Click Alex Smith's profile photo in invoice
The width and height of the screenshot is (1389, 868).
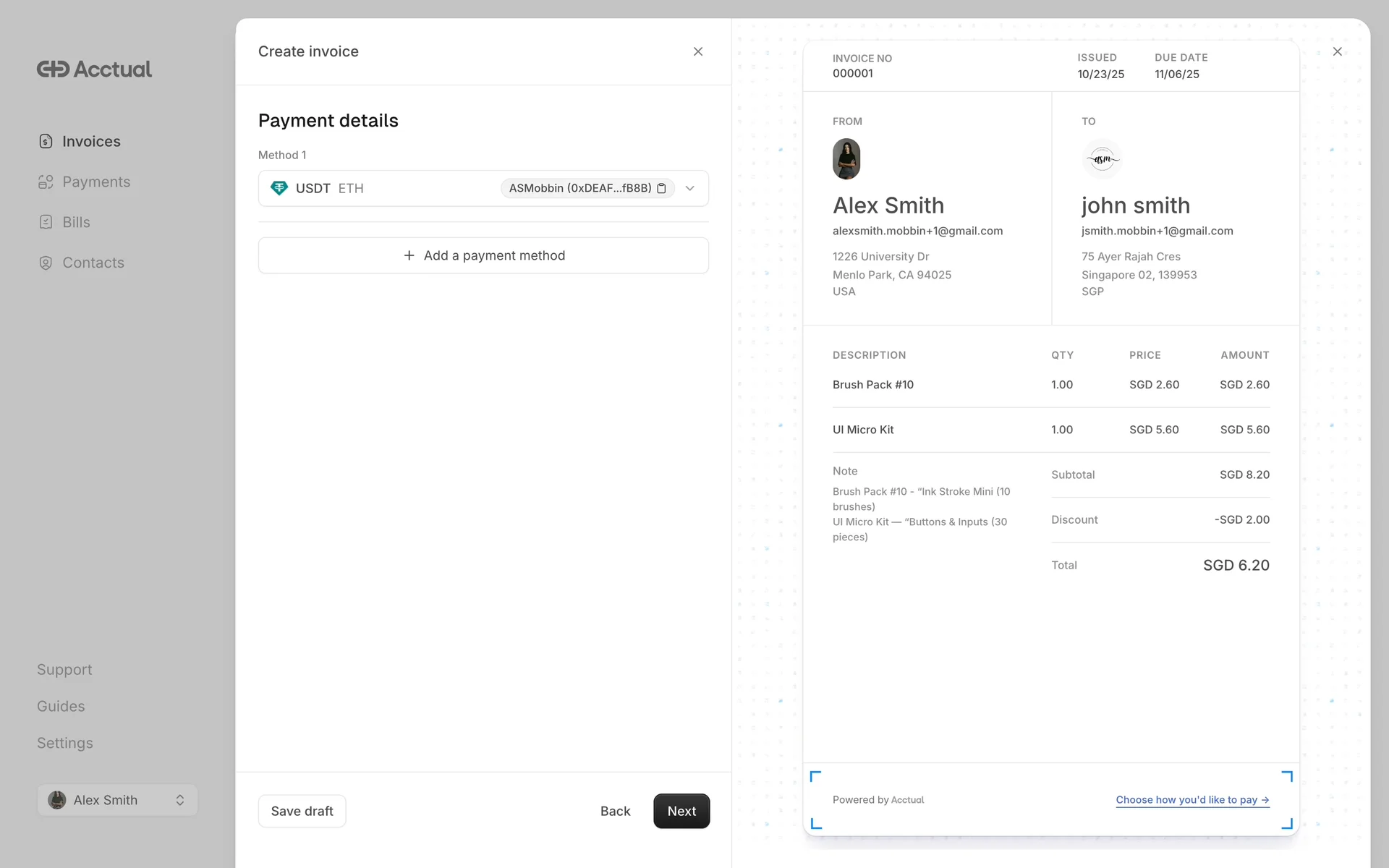[x=846, y=159]
